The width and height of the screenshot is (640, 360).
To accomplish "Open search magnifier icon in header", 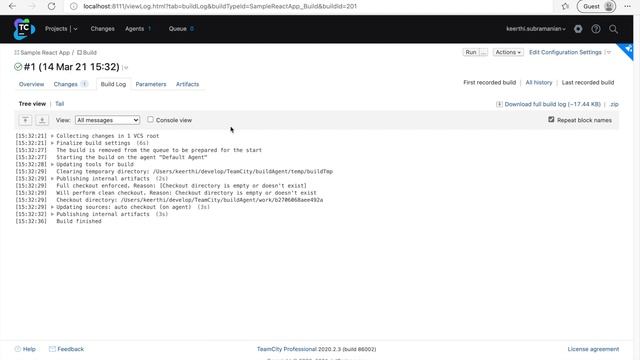I will [613, 29].
